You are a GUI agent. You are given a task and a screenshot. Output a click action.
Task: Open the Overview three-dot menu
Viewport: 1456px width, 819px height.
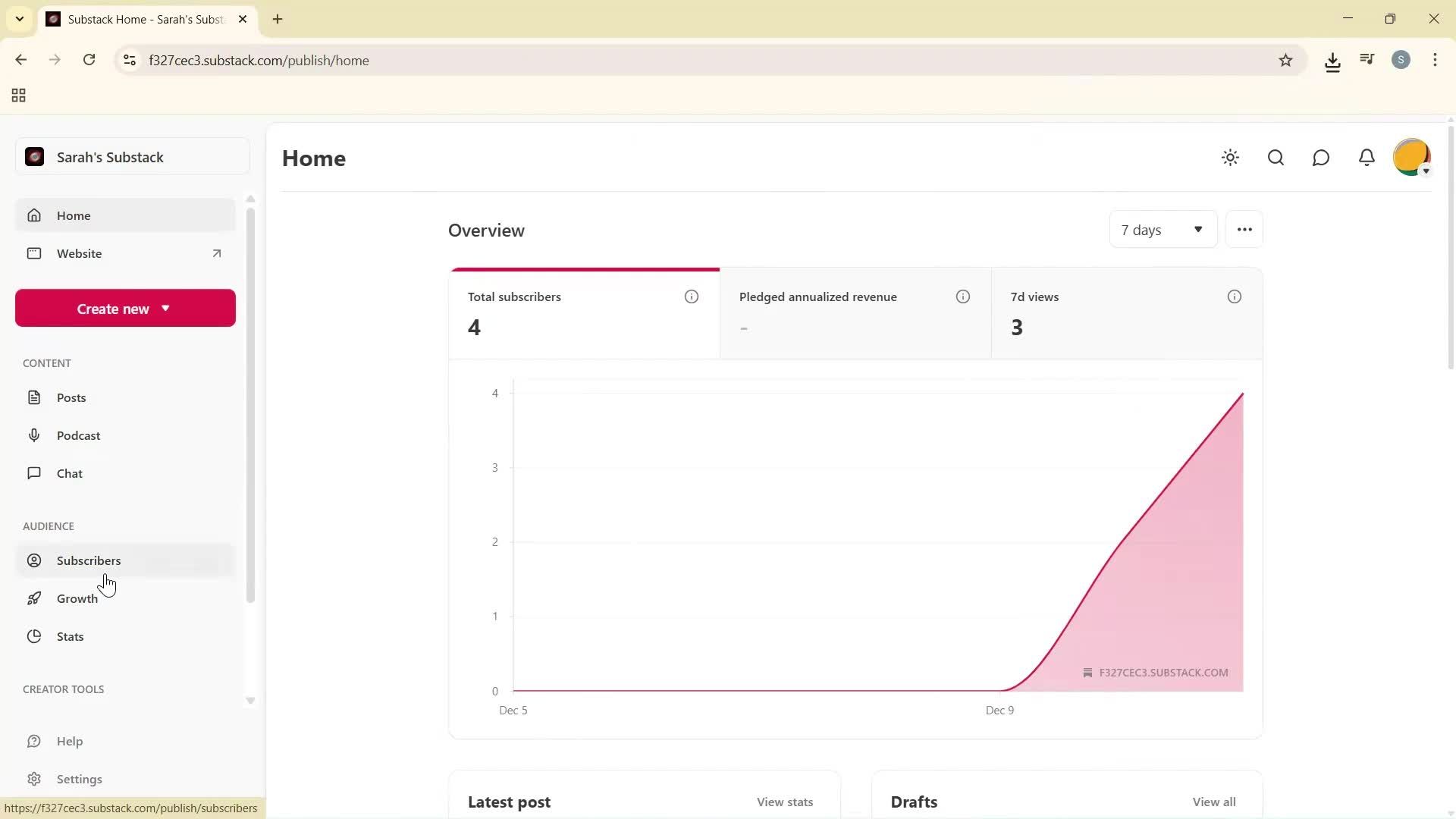[1244, 229]
